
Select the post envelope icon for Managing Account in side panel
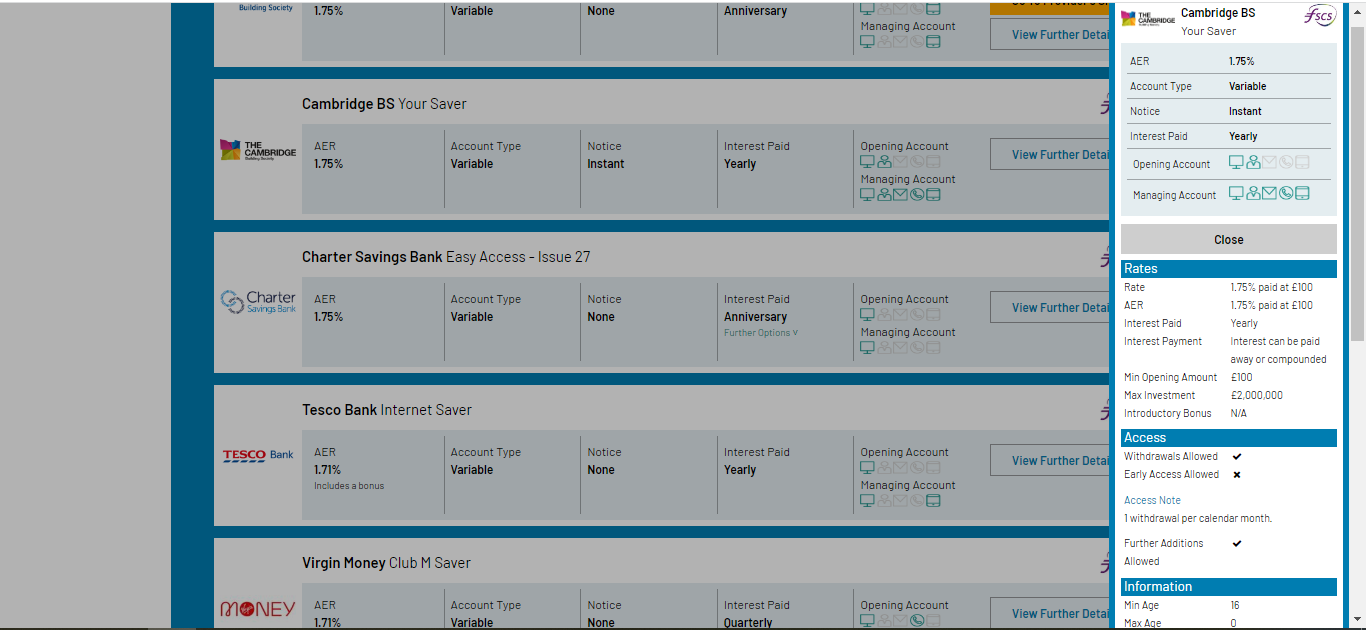point(1270,193)
